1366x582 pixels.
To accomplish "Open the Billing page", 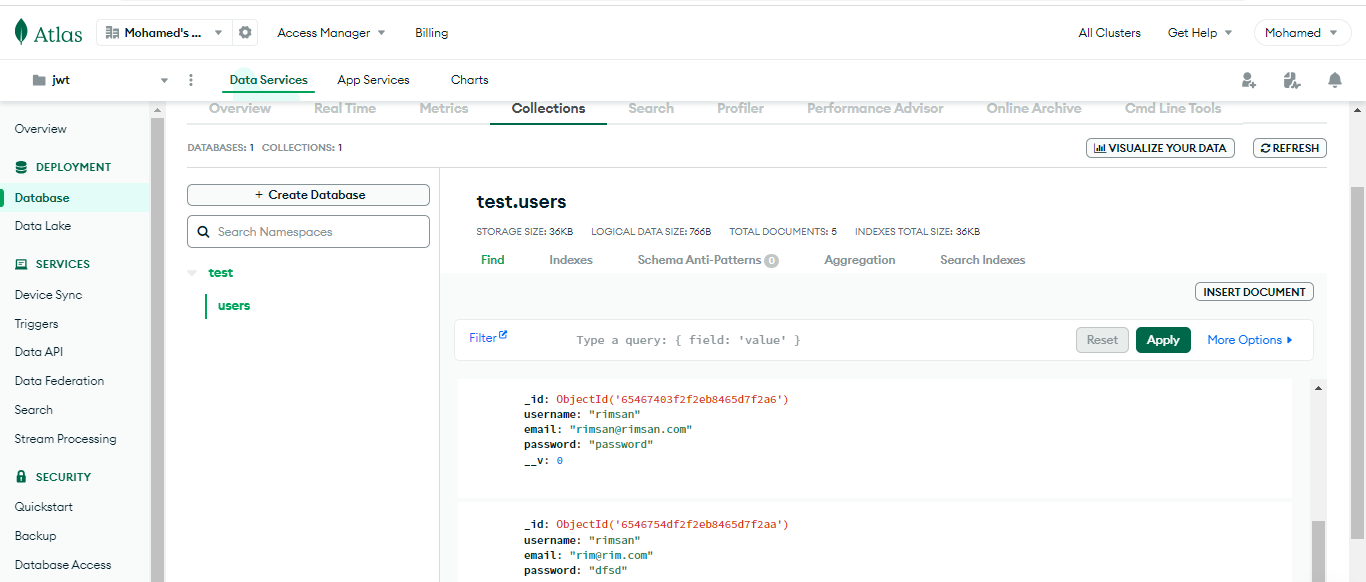I will coord(432,33).
